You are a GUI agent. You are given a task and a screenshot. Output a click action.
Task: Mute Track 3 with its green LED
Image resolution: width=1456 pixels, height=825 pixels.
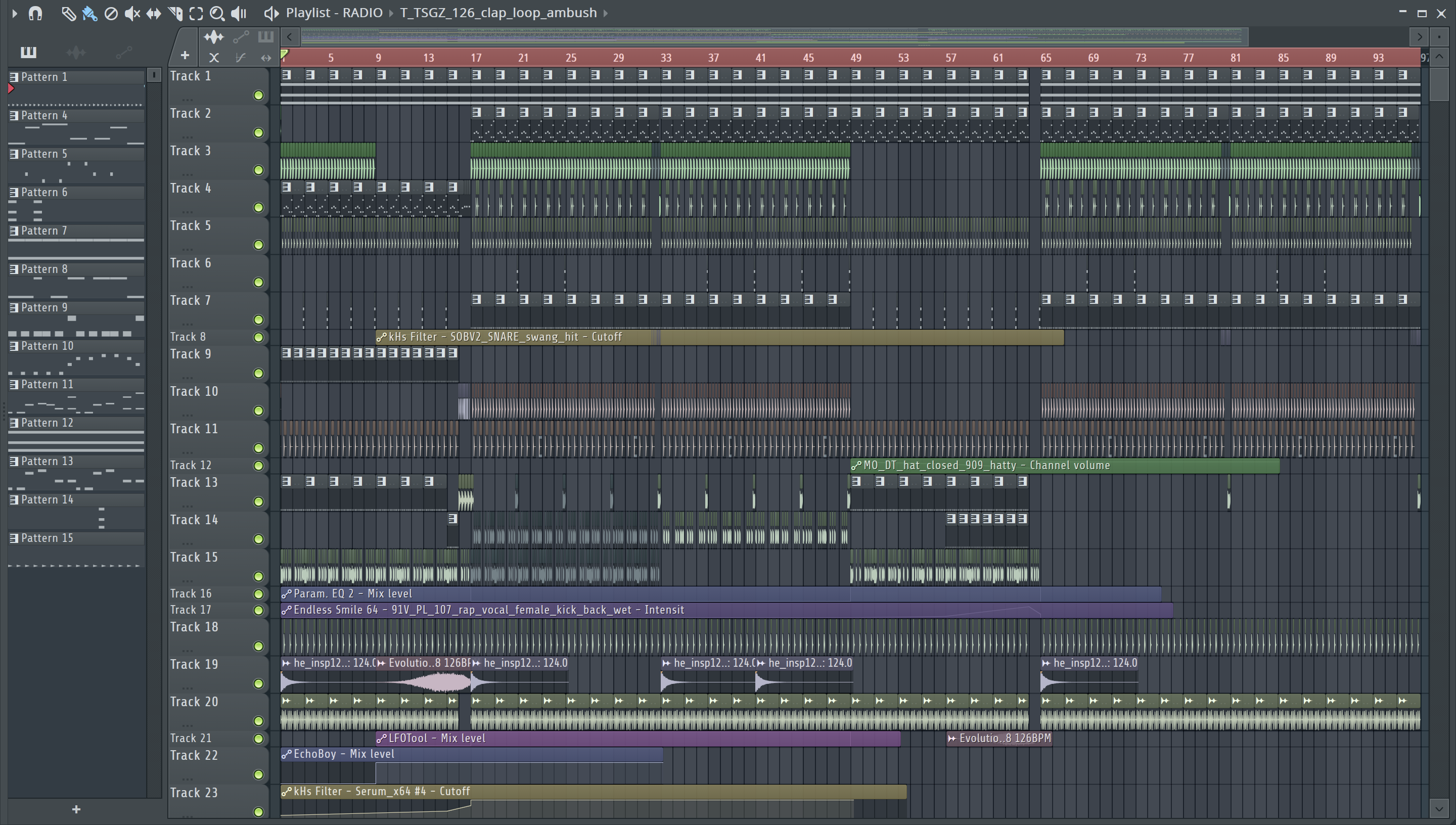(x=258, y=170)
